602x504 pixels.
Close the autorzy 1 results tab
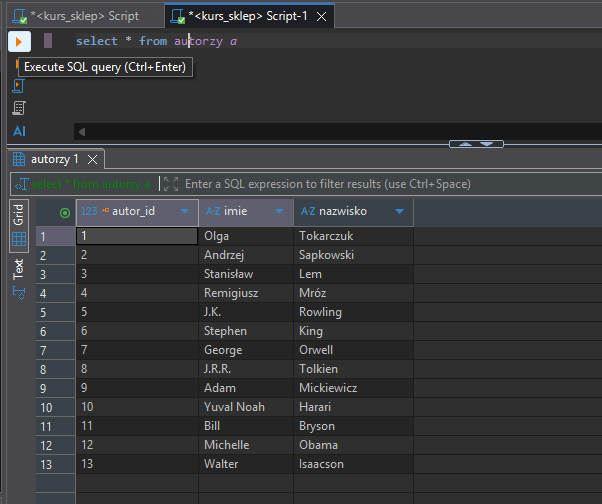click(92, 160)
